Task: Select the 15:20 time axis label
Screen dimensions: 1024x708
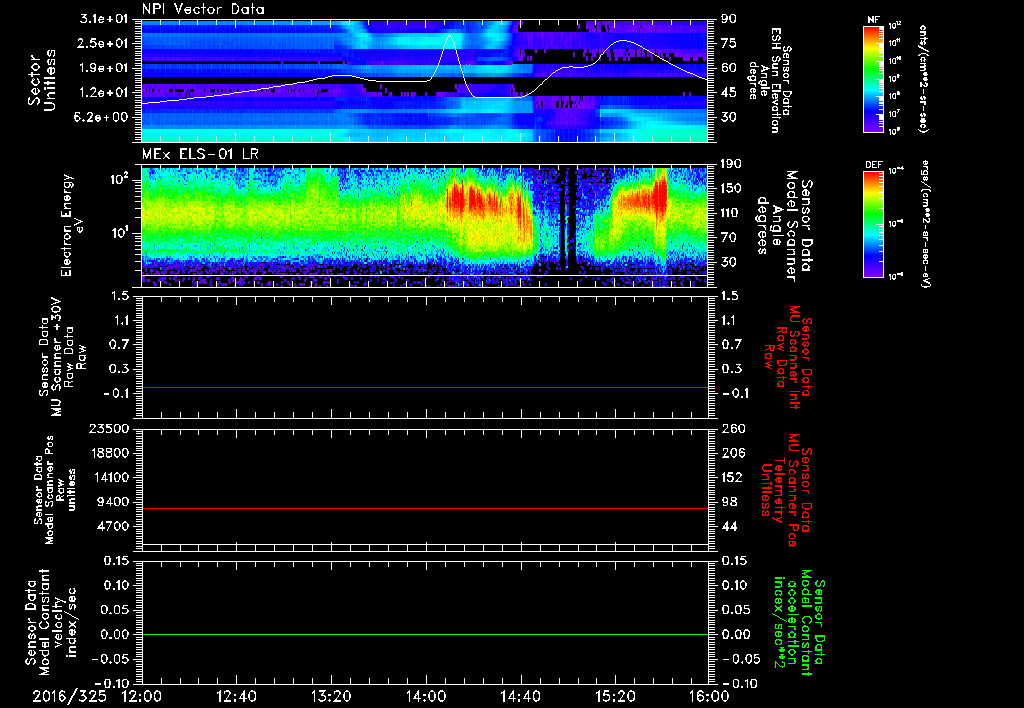Action: (x=614, y=696)
